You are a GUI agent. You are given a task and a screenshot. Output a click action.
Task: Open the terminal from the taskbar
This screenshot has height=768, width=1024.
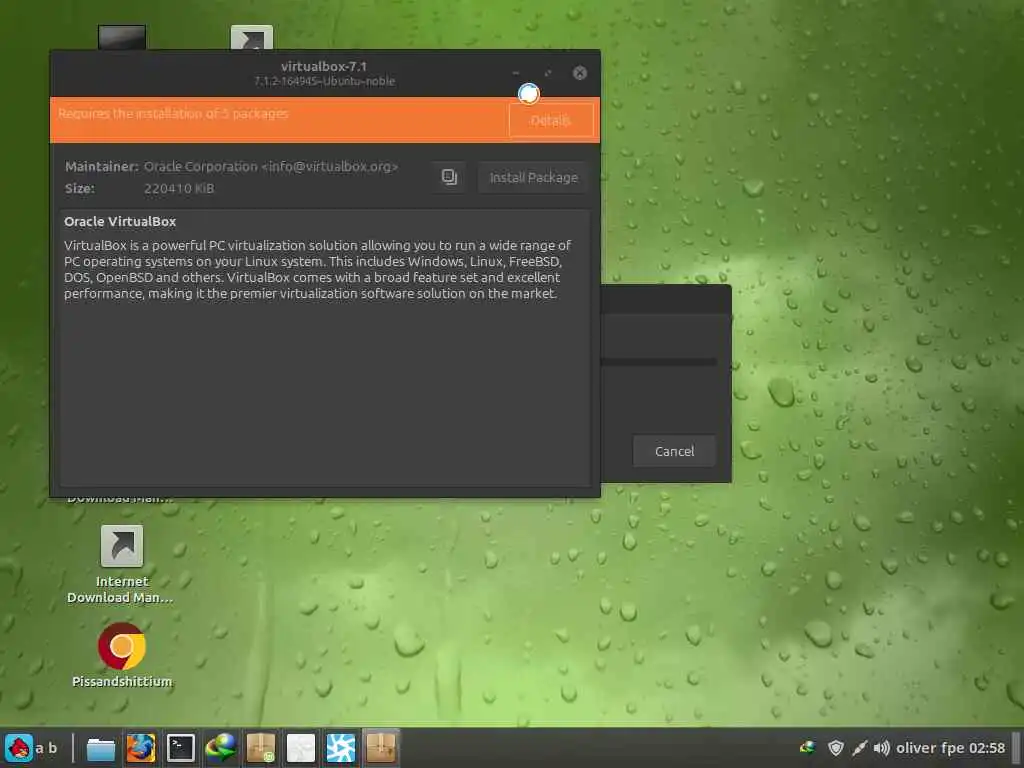180,748
